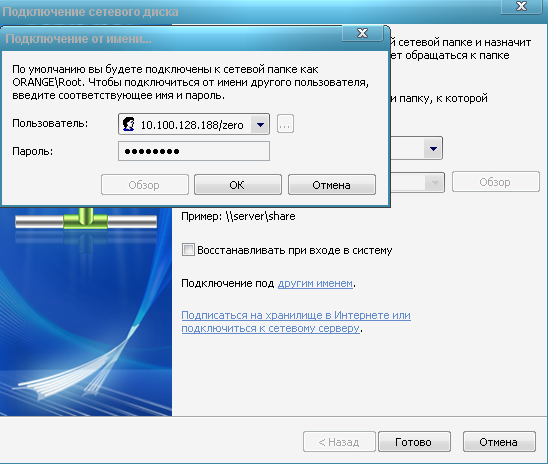Click the user icon in the Пользователь field
Viewport: 548px width, 464px height.
click(x=129, y=124)
